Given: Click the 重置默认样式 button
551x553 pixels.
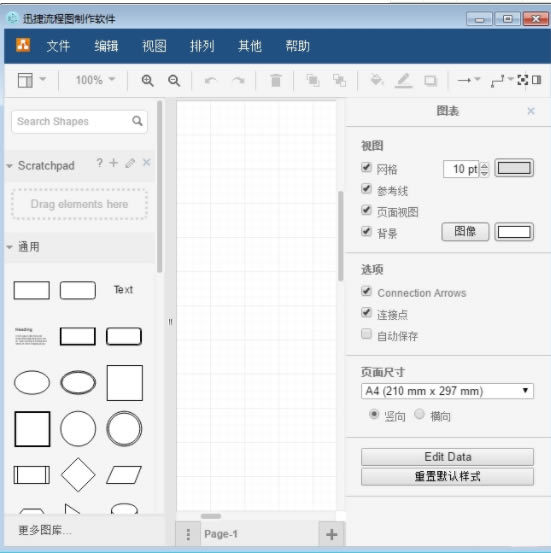Looking at the screenshot, I should [447, 477].
